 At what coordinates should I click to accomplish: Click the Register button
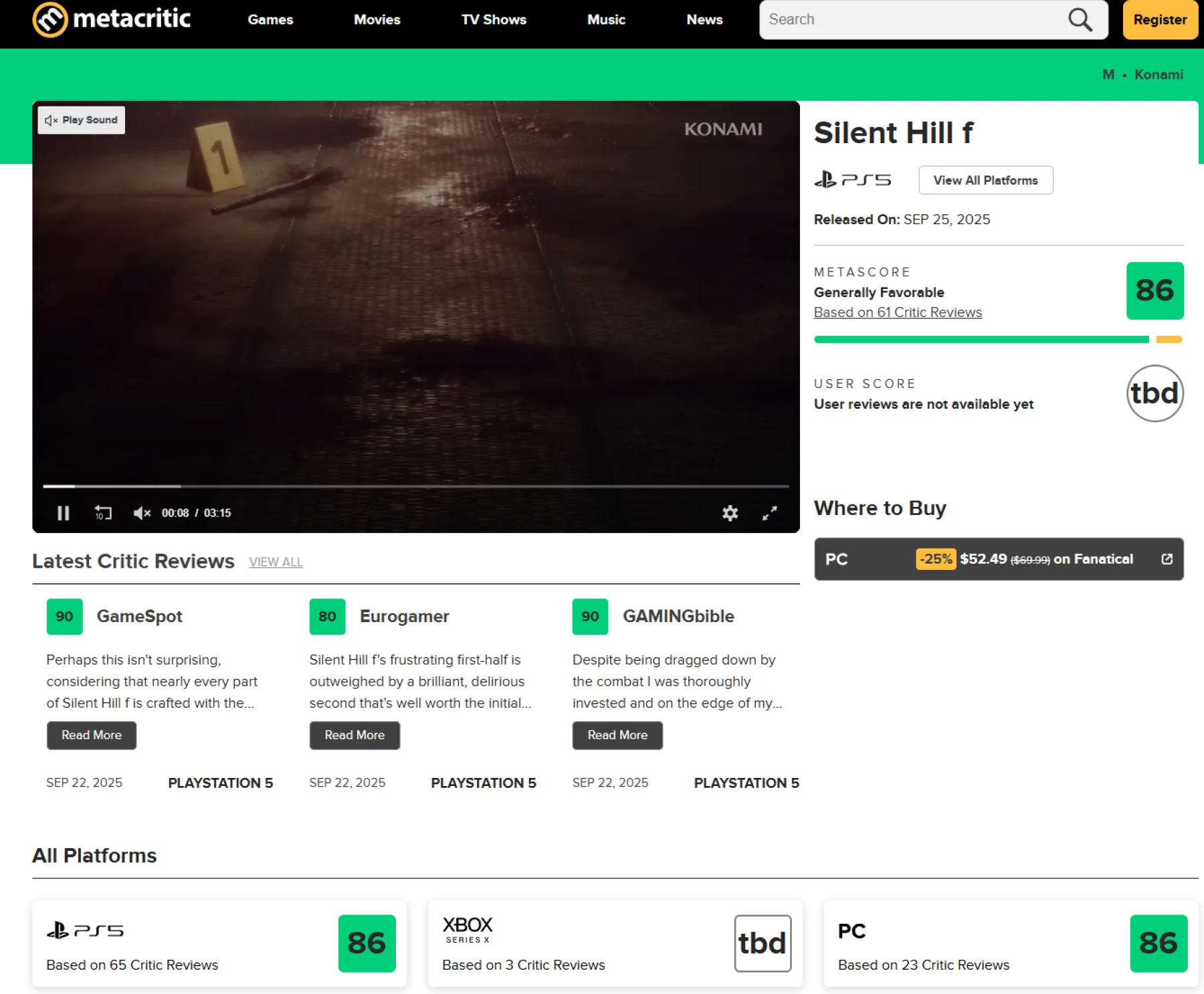click(x=1159, y=20)
